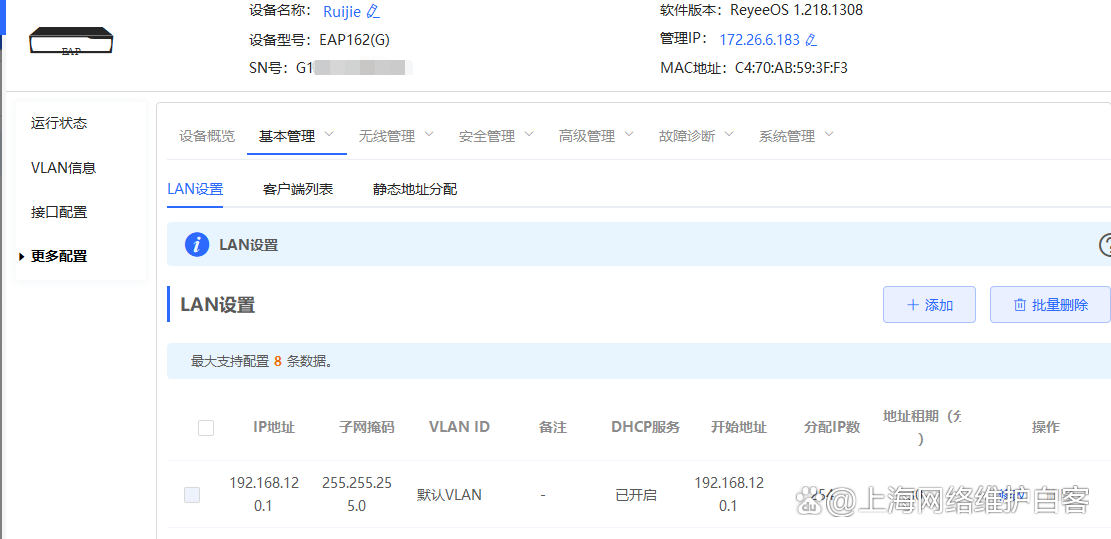
Task: Click management IP 172.26.6.183 link
Action: 759,40
